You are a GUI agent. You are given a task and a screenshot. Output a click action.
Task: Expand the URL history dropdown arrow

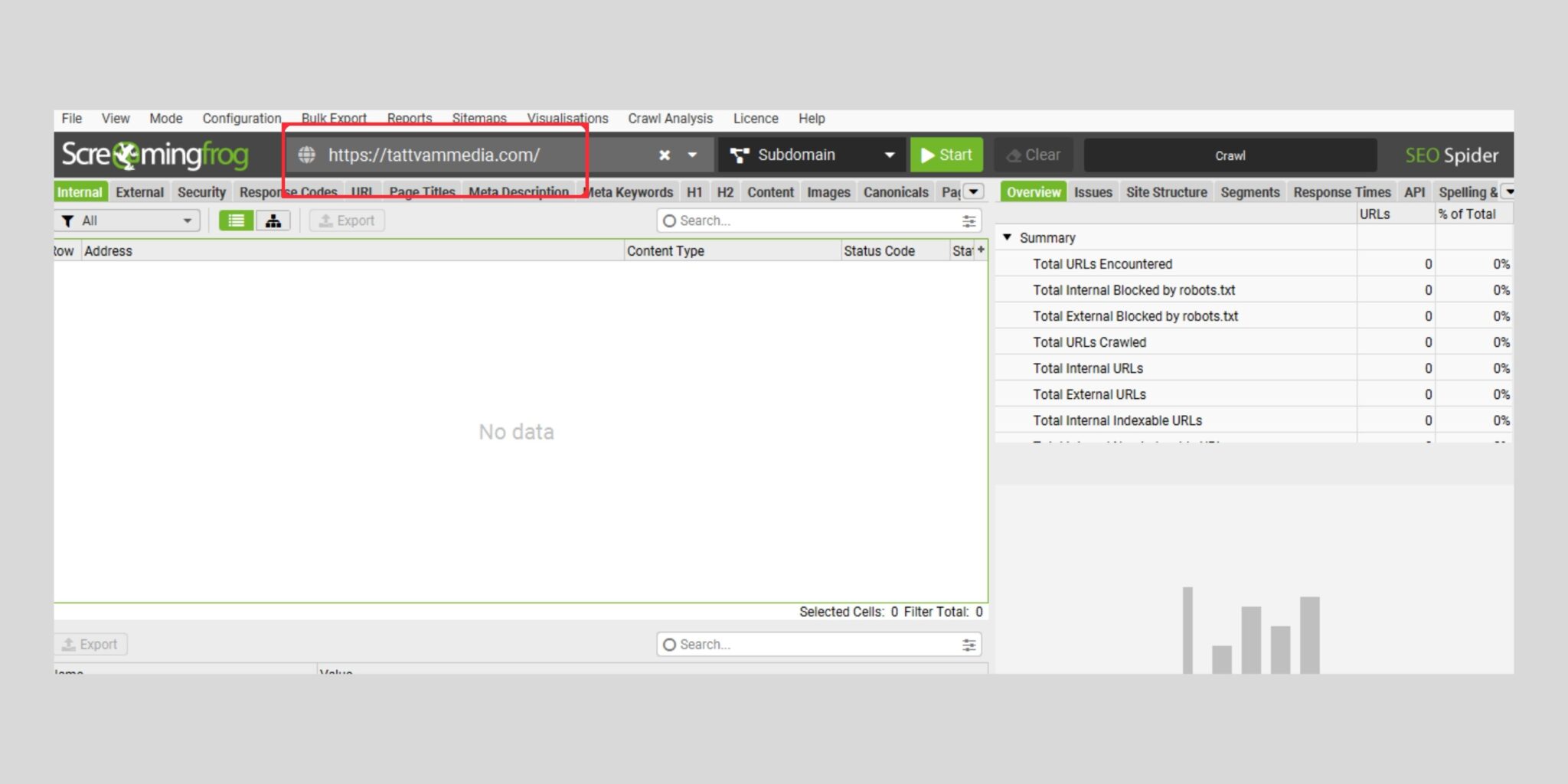coord(691,155)
